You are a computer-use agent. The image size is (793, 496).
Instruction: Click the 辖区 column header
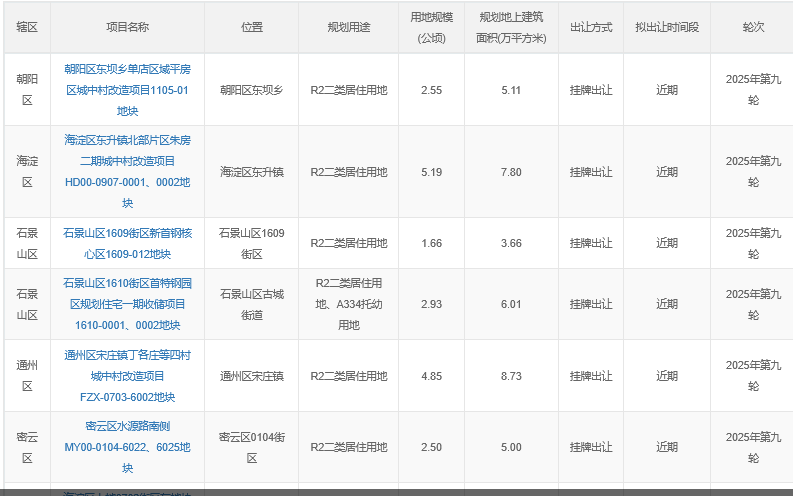click(26, 27)
